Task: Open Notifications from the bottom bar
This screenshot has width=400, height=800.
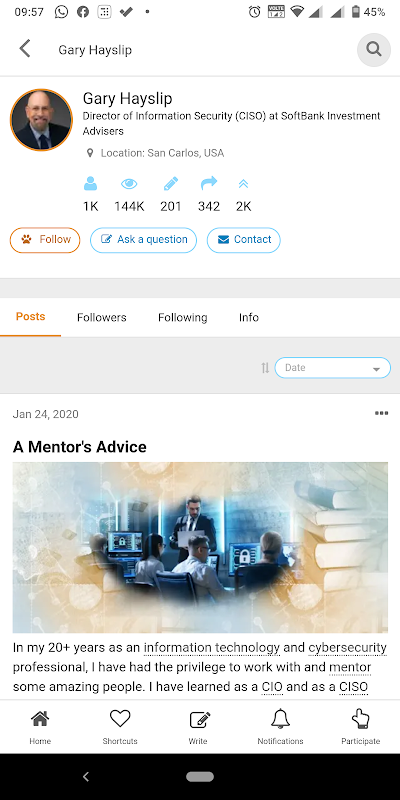Action: (x=280, y=727)
